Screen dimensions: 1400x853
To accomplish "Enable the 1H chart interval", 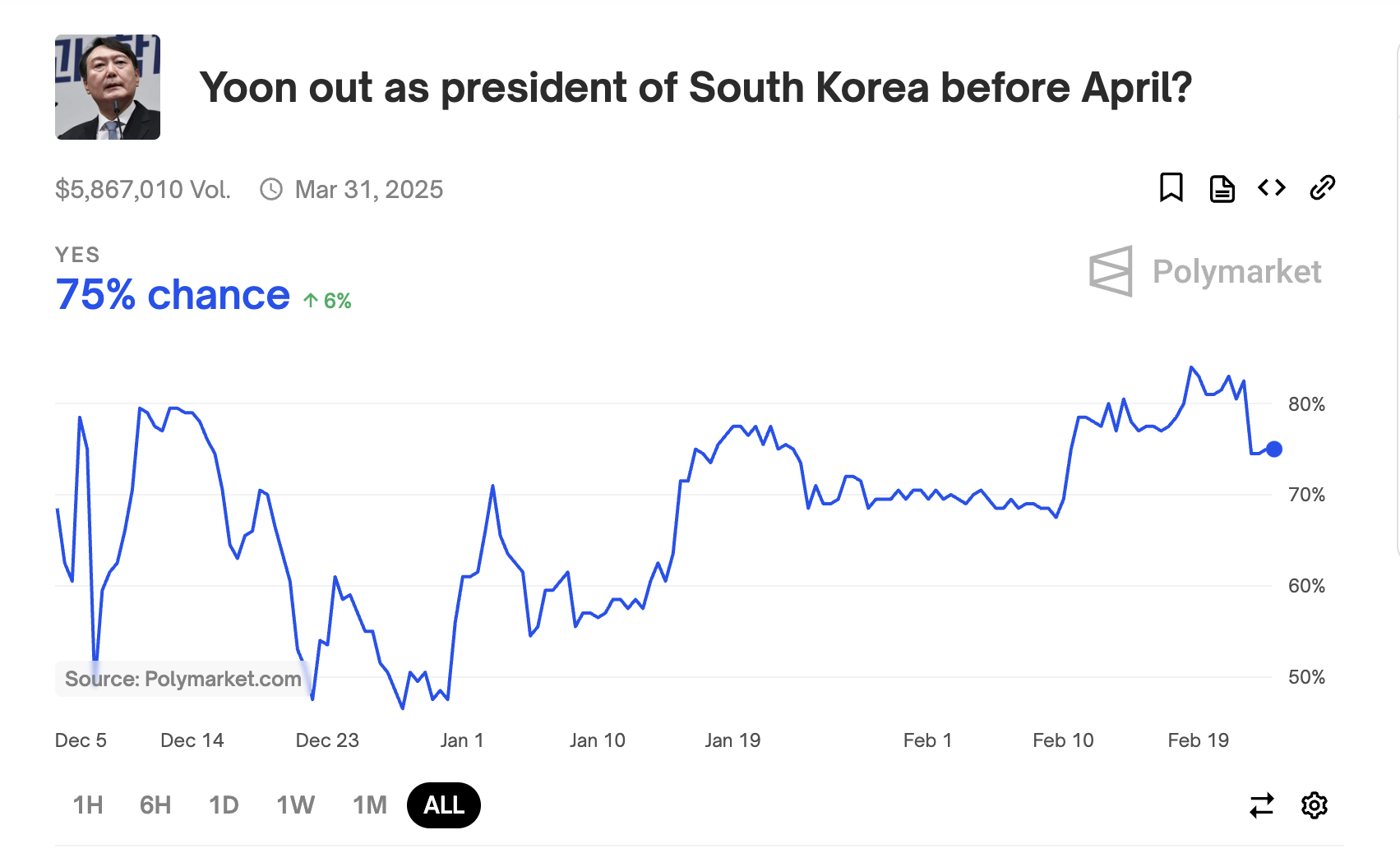I will pos(87,805).
